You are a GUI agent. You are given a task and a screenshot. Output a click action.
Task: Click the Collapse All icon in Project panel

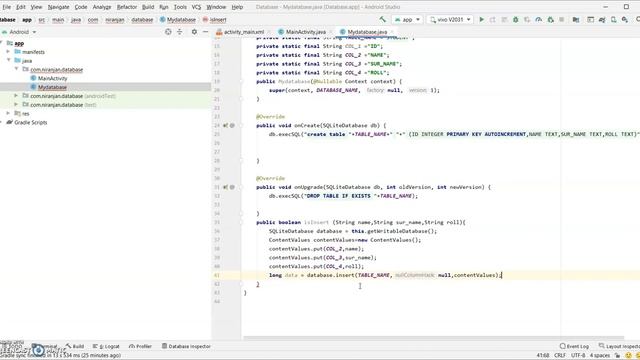pos(180,31)
